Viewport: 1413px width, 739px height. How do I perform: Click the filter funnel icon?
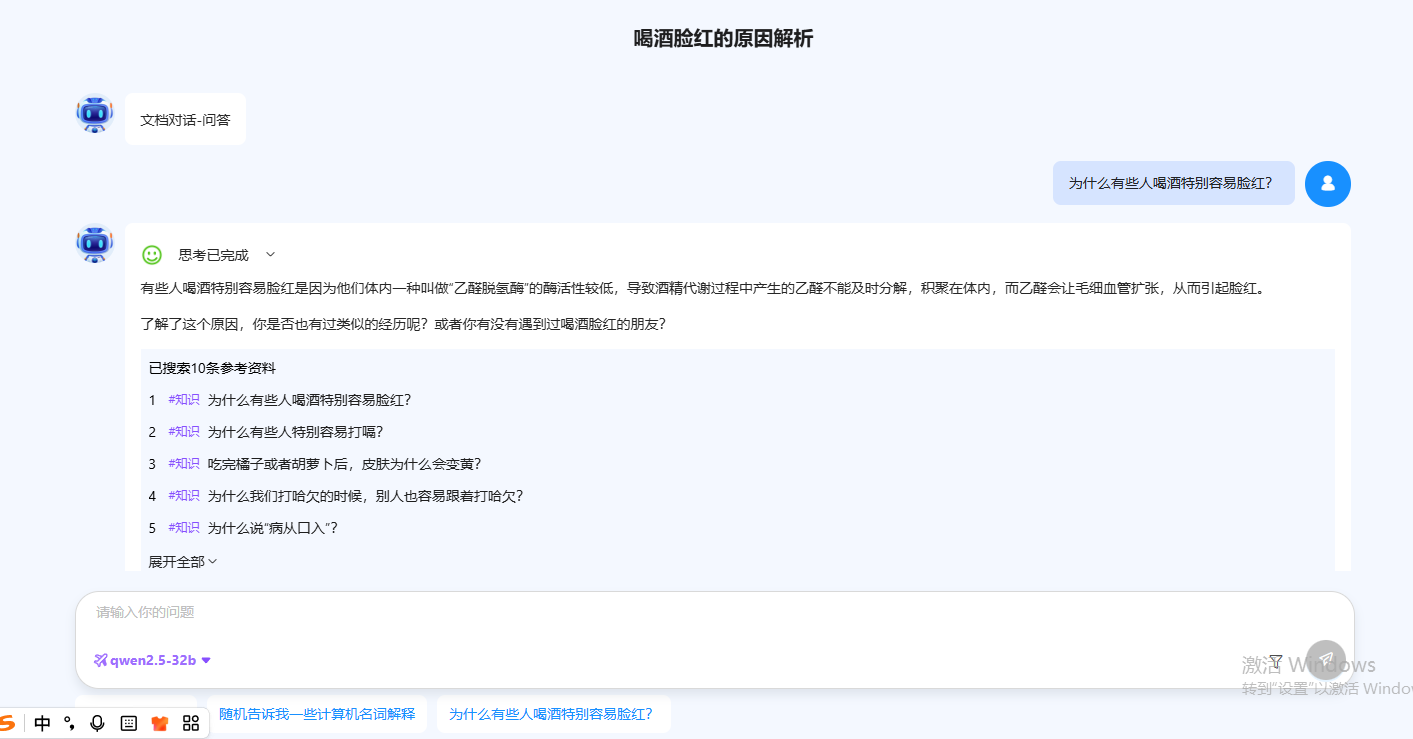[1276, 660]
